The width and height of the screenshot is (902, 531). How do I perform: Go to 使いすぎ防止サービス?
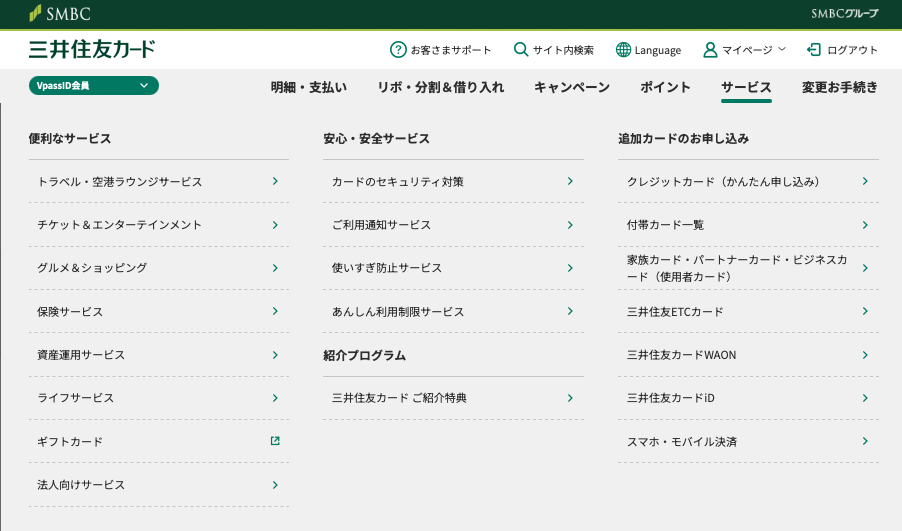[x=453, y=268]
